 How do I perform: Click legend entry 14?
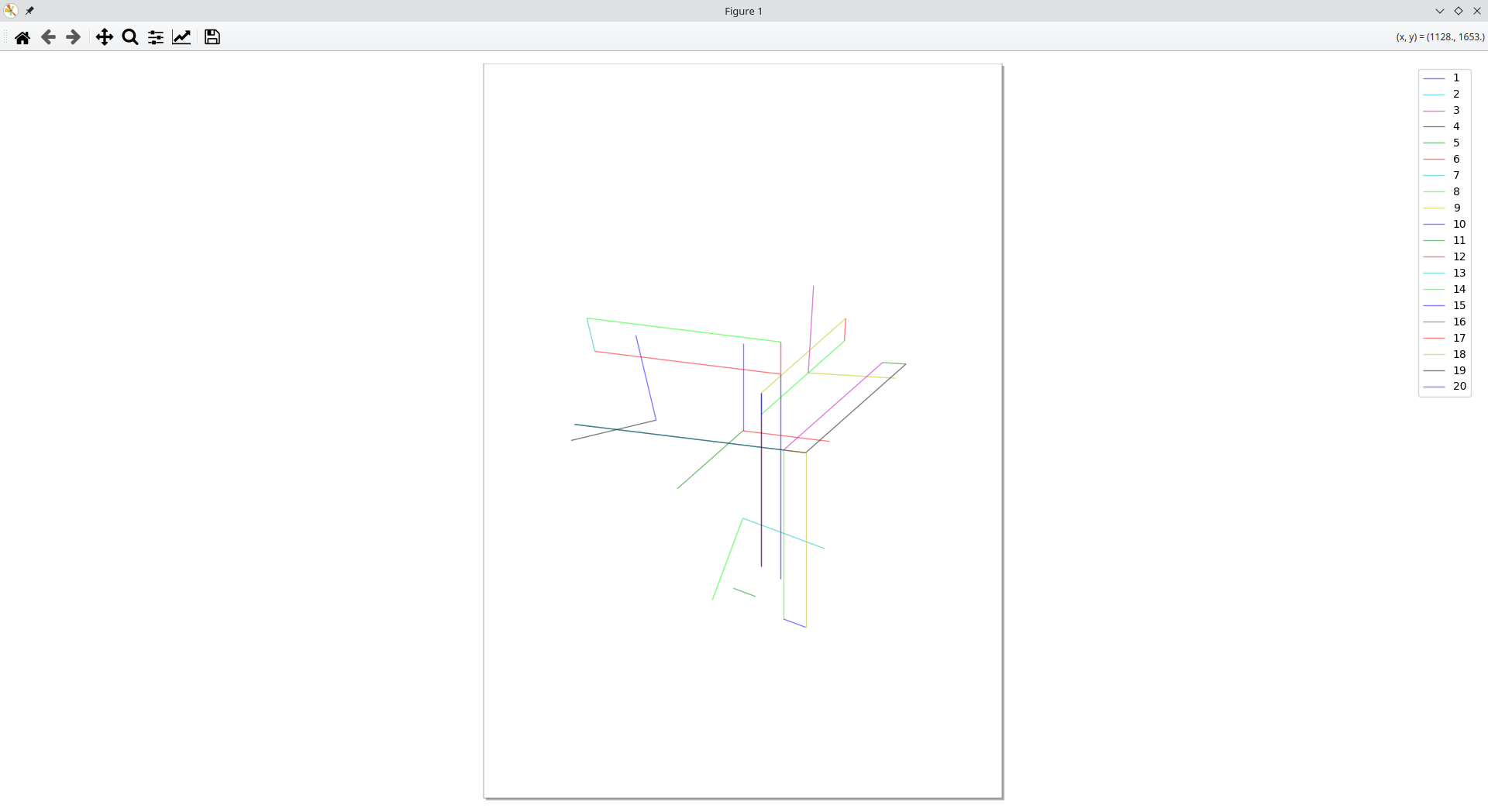[x=1445, y=289]
